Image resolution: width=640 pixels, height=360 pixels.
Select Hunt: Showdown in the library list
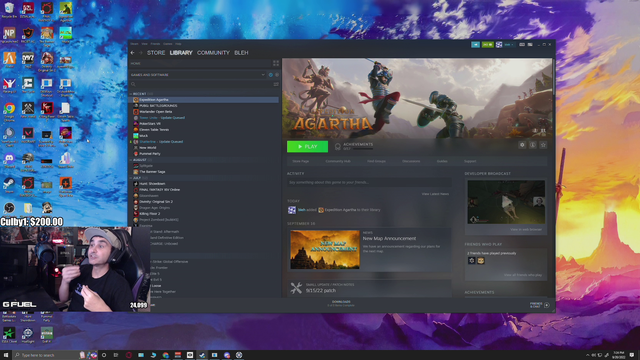[152, 184]
